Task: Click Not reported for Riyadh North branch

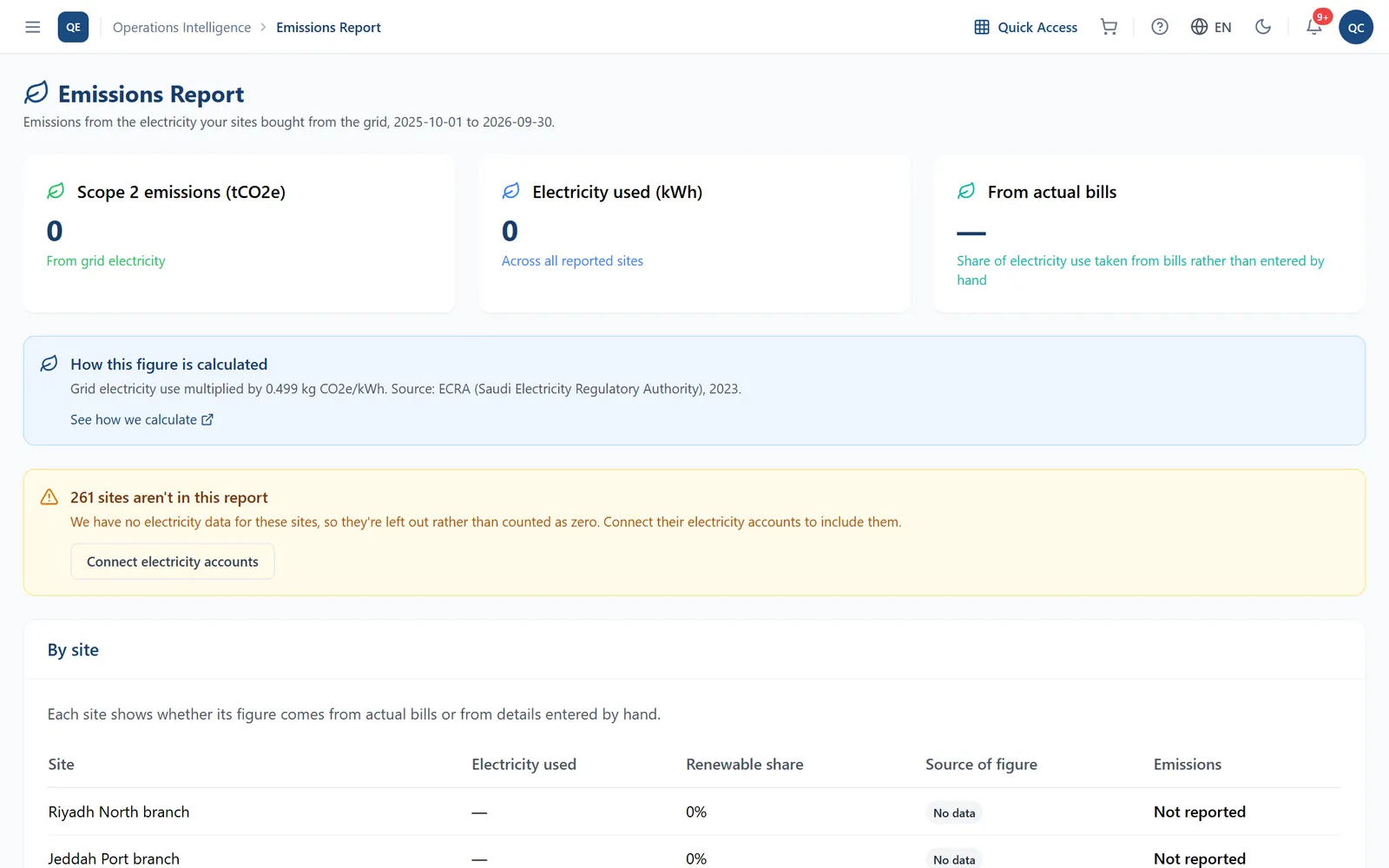Action: click(1200, 812)
